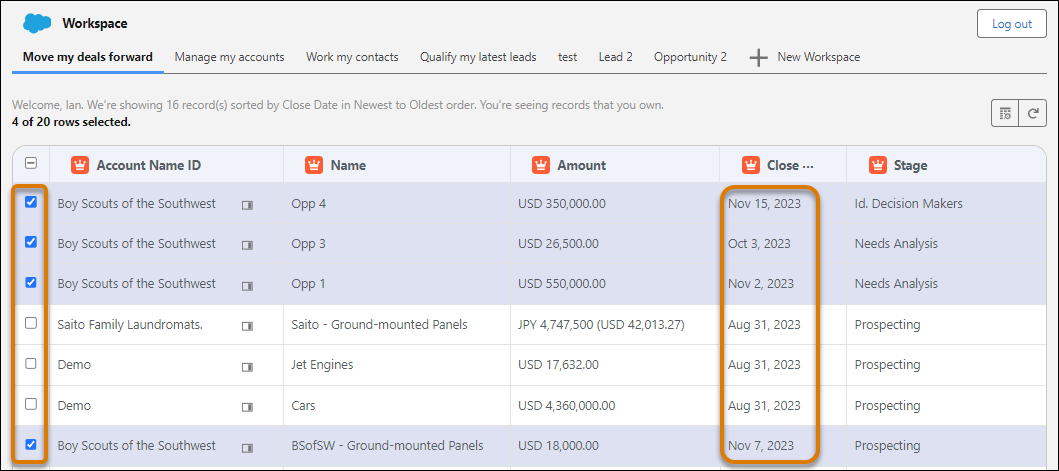This screenshot has width=1059, height=471.
Task: Open the table column settings icon
Action: tap(1005, 114)
